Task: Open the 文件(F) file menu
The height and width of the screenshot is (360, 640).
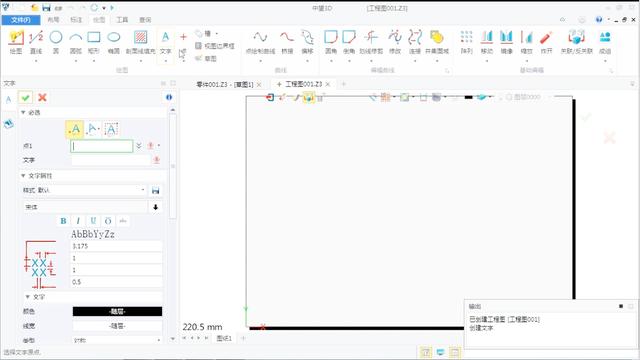Action: pos(21,20)
